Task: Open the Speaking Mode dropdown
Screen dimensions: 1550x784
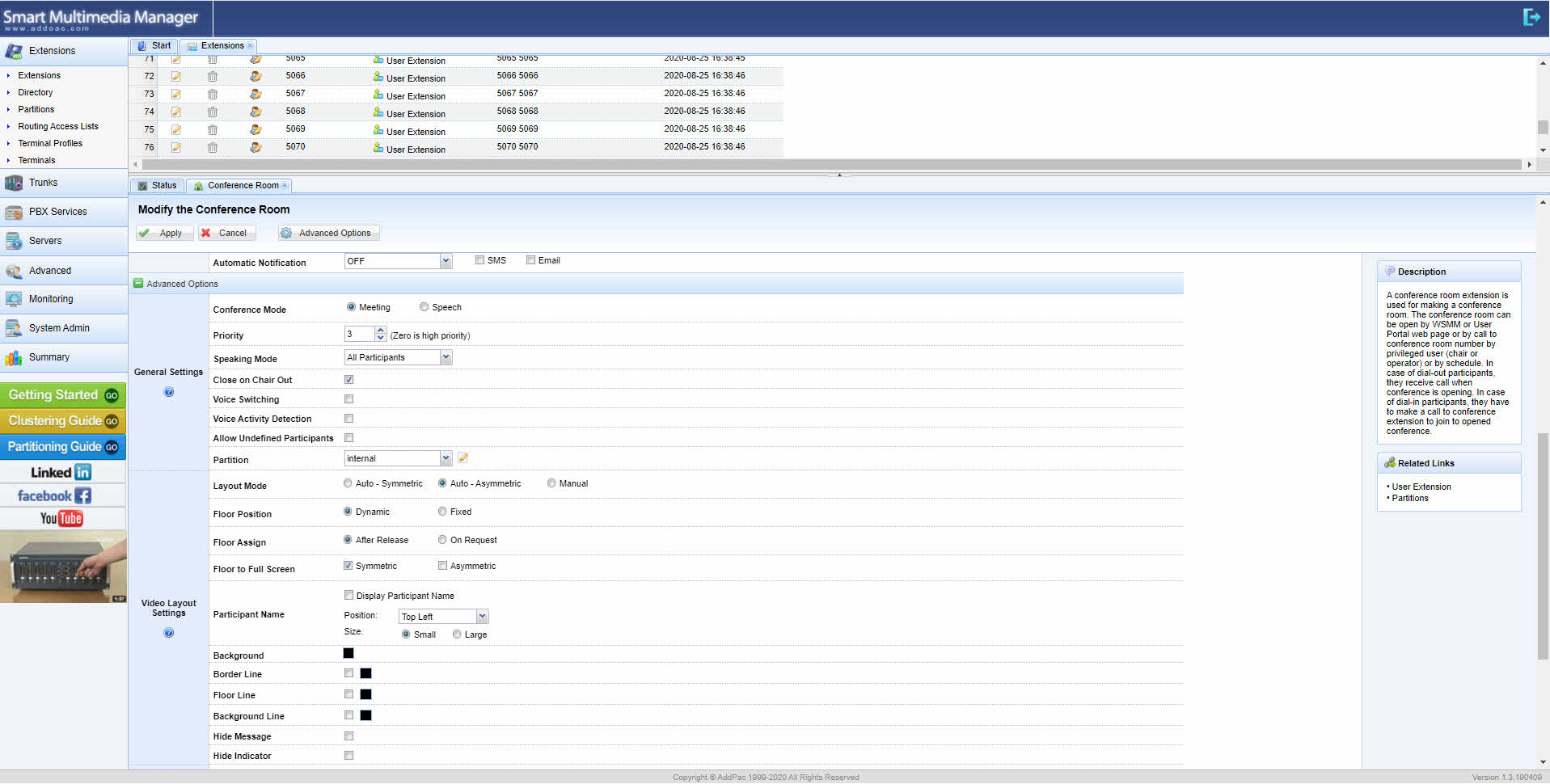Action: pyautogui.click(x=446, y=357)
